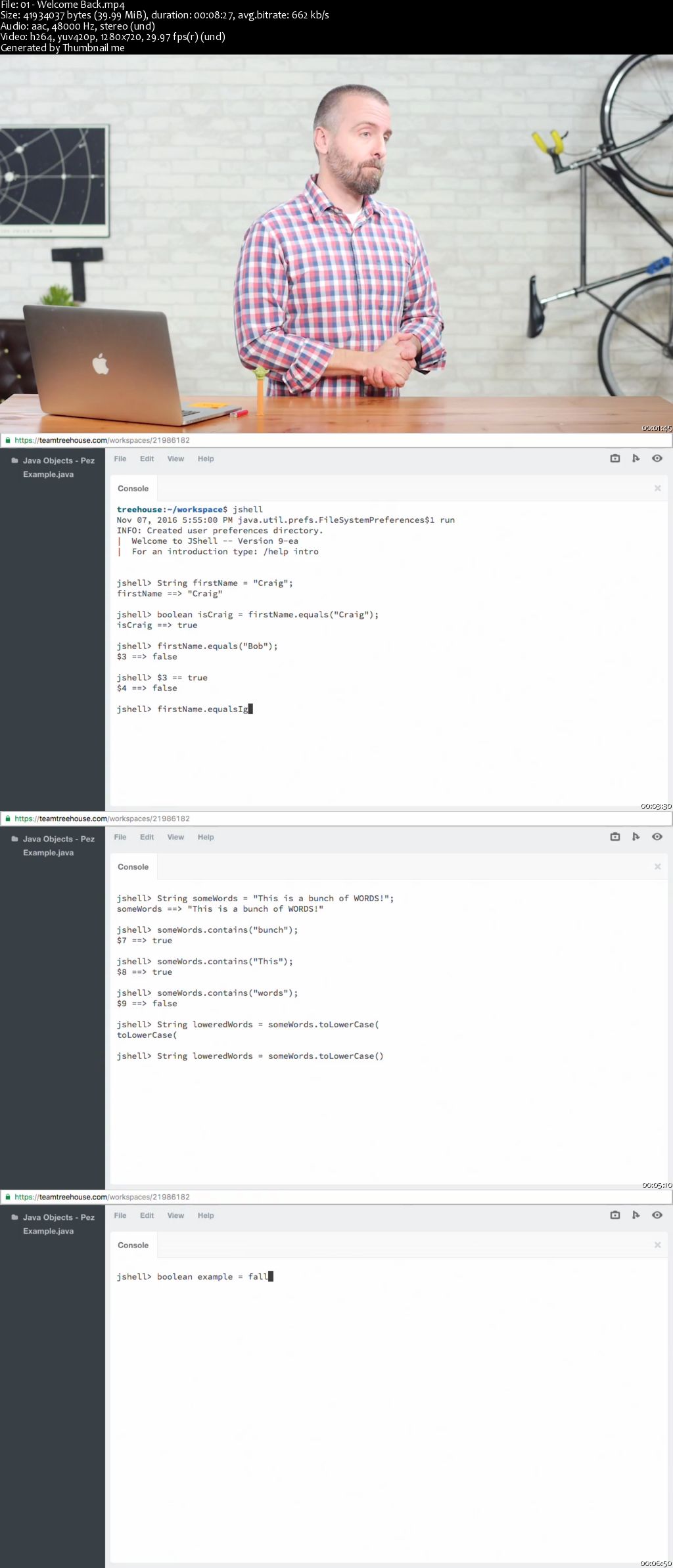Click the snapshot icon in the someWords console frame
Viewport: 673px width, 1568px height.
[615, 837]
